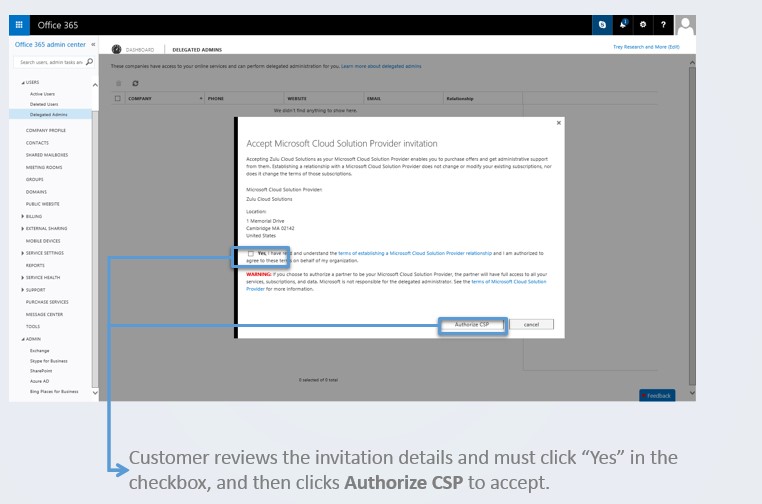This screenshot has width=762, height=504.
Task: Click the cancel button in dialog
Action: tap(531, 325)
